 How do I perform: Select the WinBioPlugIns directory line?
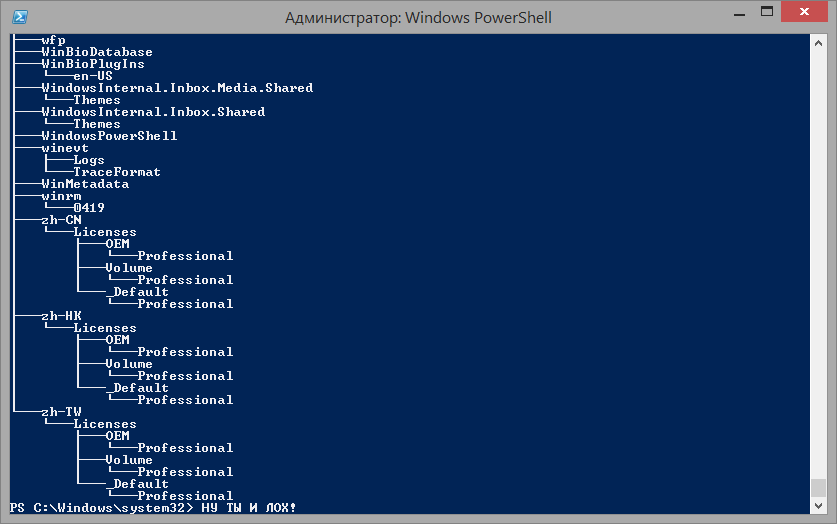click(92, 64)
